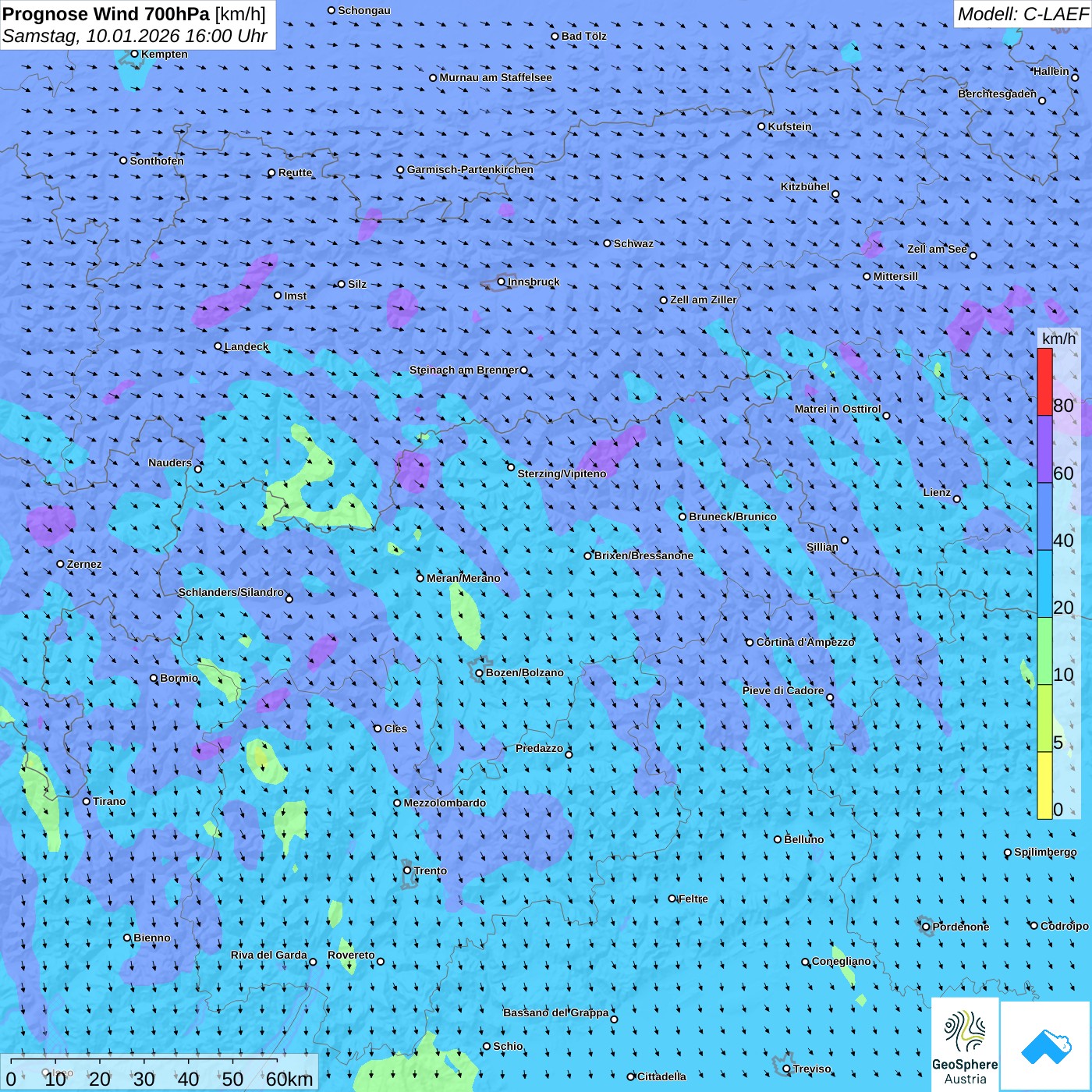Click the blue cloud logo icon

click(1046, 1047)
